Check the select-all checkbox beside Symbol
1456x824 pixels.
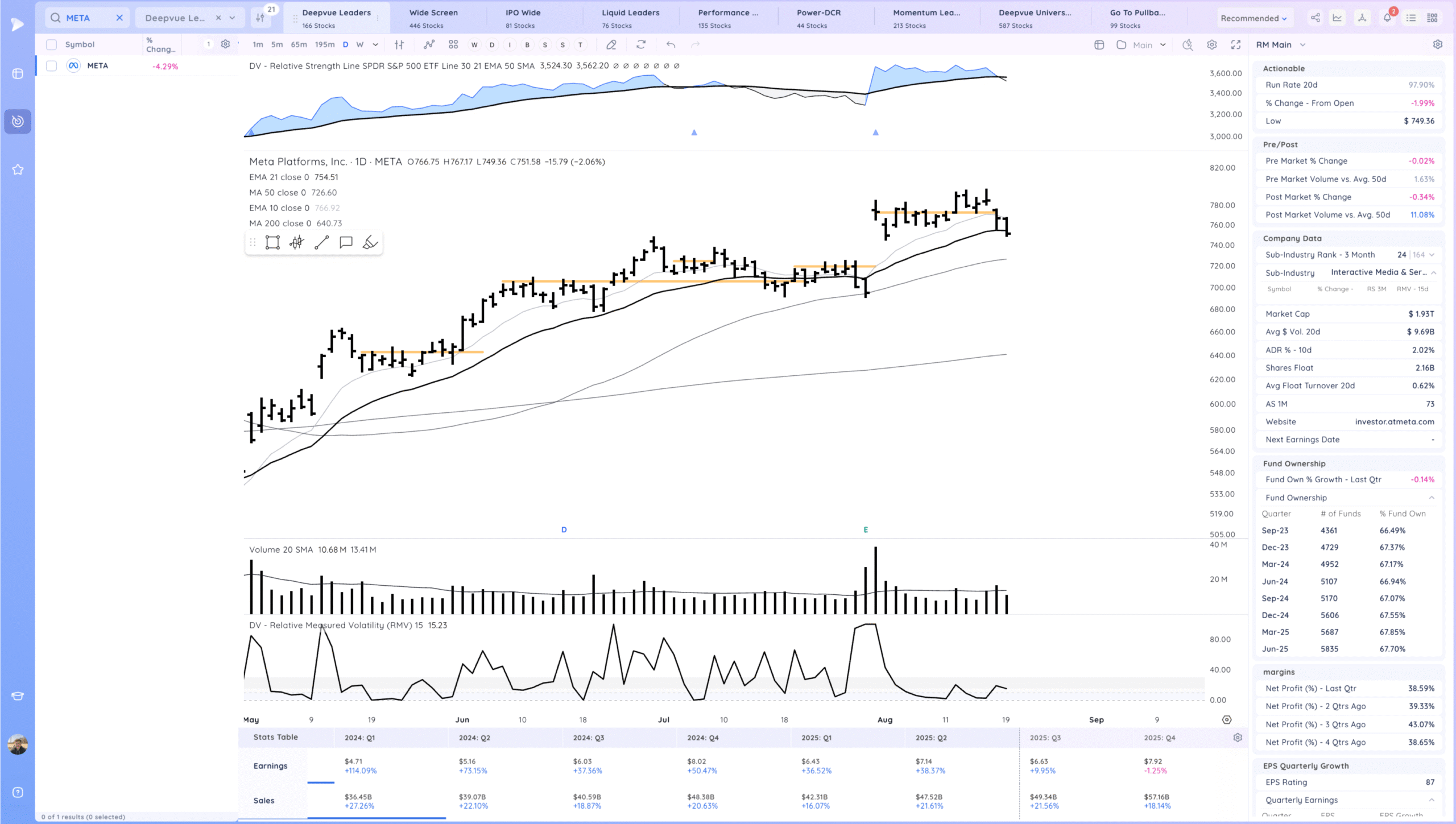(51, 44)
